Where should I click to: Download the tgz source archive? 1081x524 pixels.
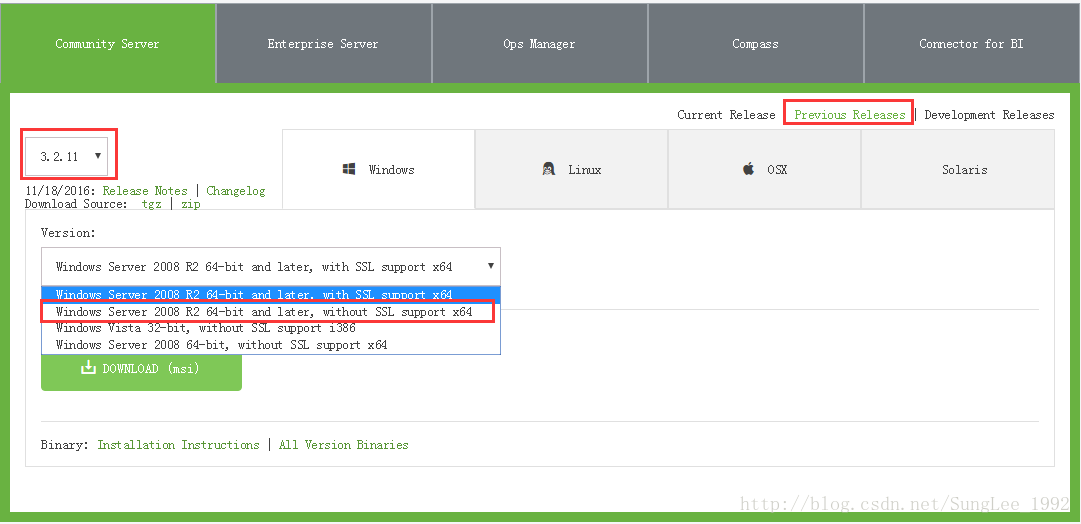pyautogui.click(x=152, y=204)
